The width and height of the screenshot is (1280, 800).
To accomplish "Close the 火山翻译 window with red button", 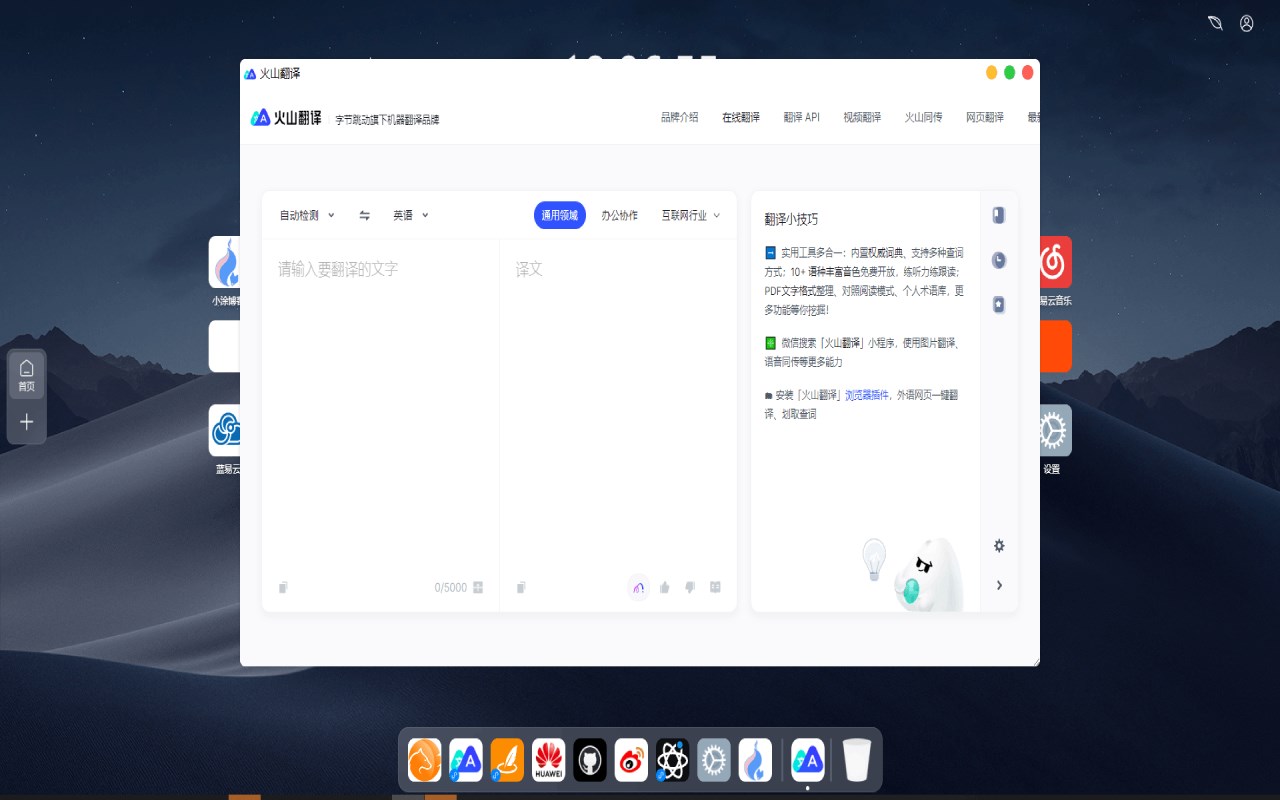I will point(1028,73).
